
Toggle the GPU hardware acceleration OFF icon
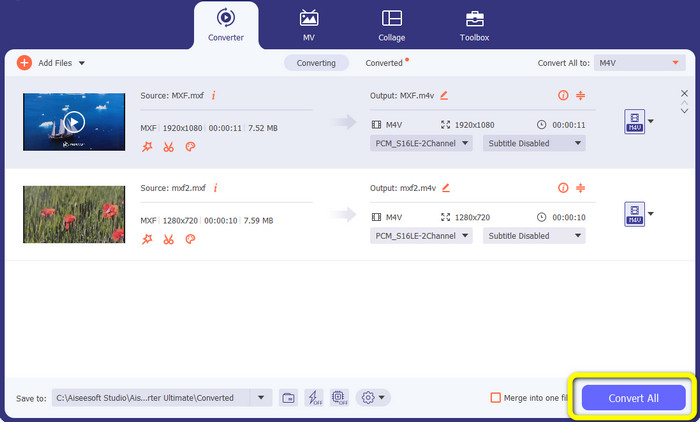coord(339,397)
